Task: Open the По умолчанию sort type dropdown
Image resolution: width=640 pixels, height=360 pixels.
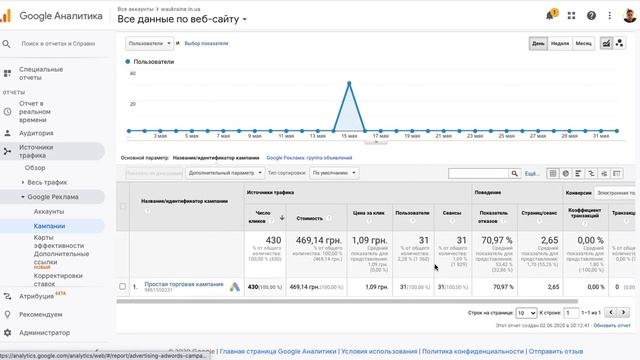Action: point(334,173)
